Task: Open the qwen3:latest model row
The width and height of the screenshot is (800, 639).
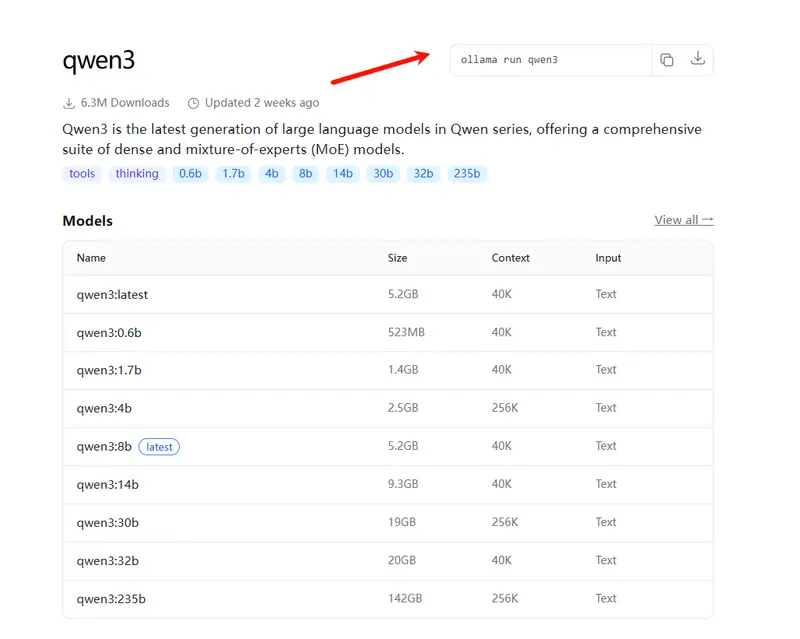Action: click(388, 294)
